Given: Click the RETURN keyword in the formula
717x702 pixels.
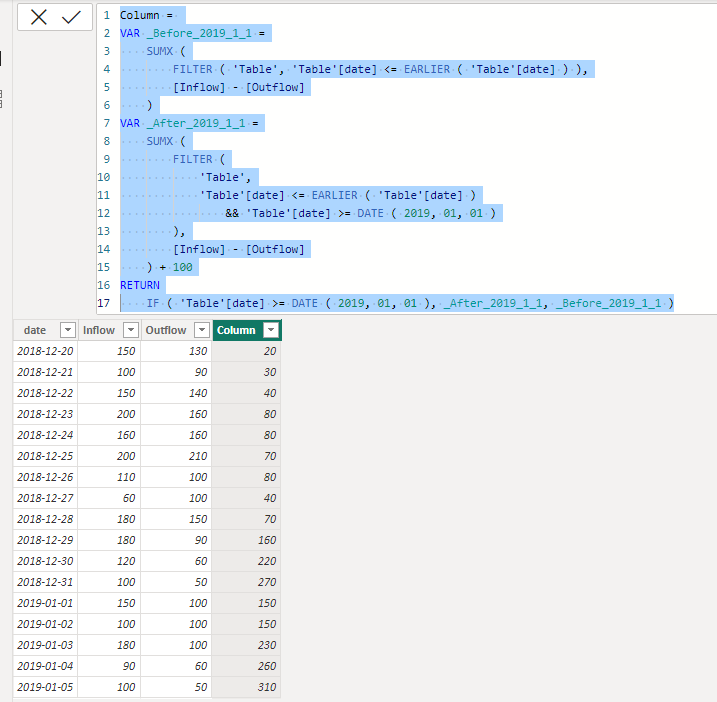Looking at the screenshot, I should point(140,285).
